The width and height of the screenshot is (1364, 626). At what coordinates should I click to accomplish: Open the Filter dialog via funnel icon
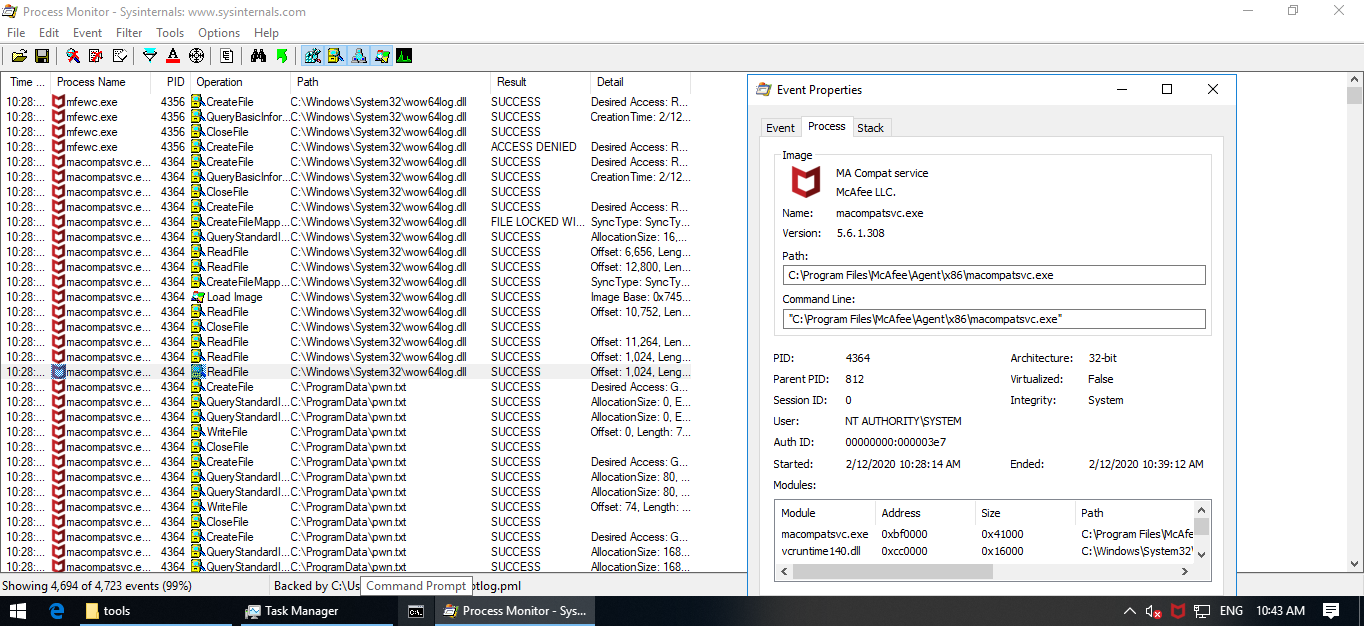pyautogui.click(x=150, y=56)
